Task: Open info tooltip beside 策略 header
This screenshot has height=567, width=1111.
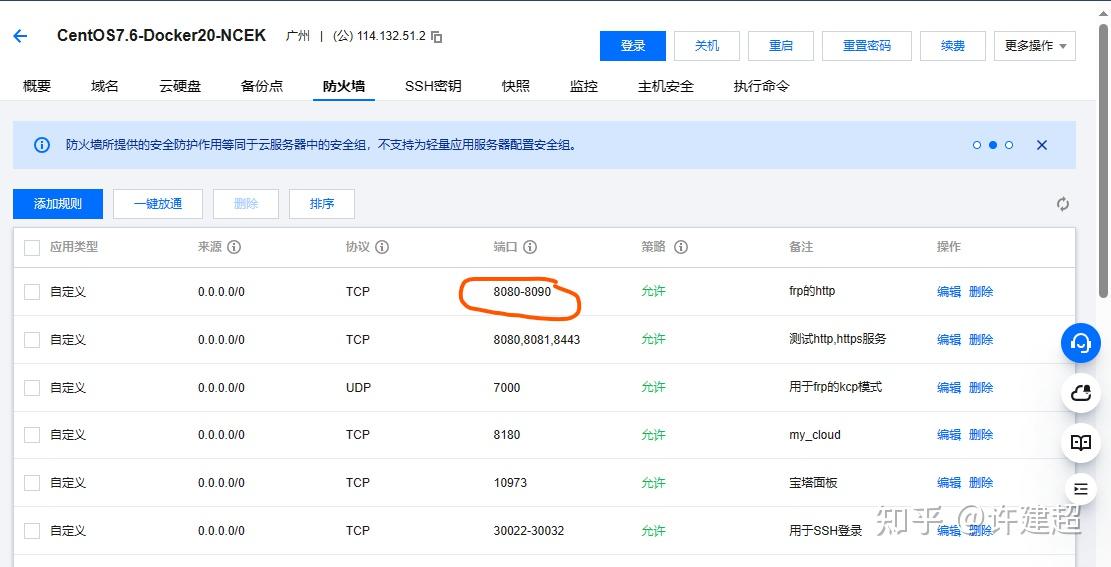Action: click(681, 247)
